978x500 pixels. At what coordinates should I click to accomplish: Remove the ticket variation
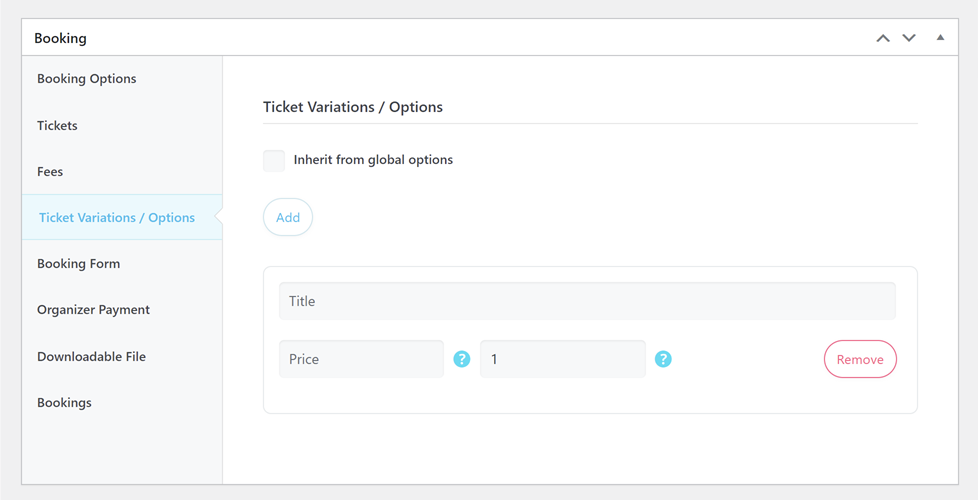tap(860, 360)
